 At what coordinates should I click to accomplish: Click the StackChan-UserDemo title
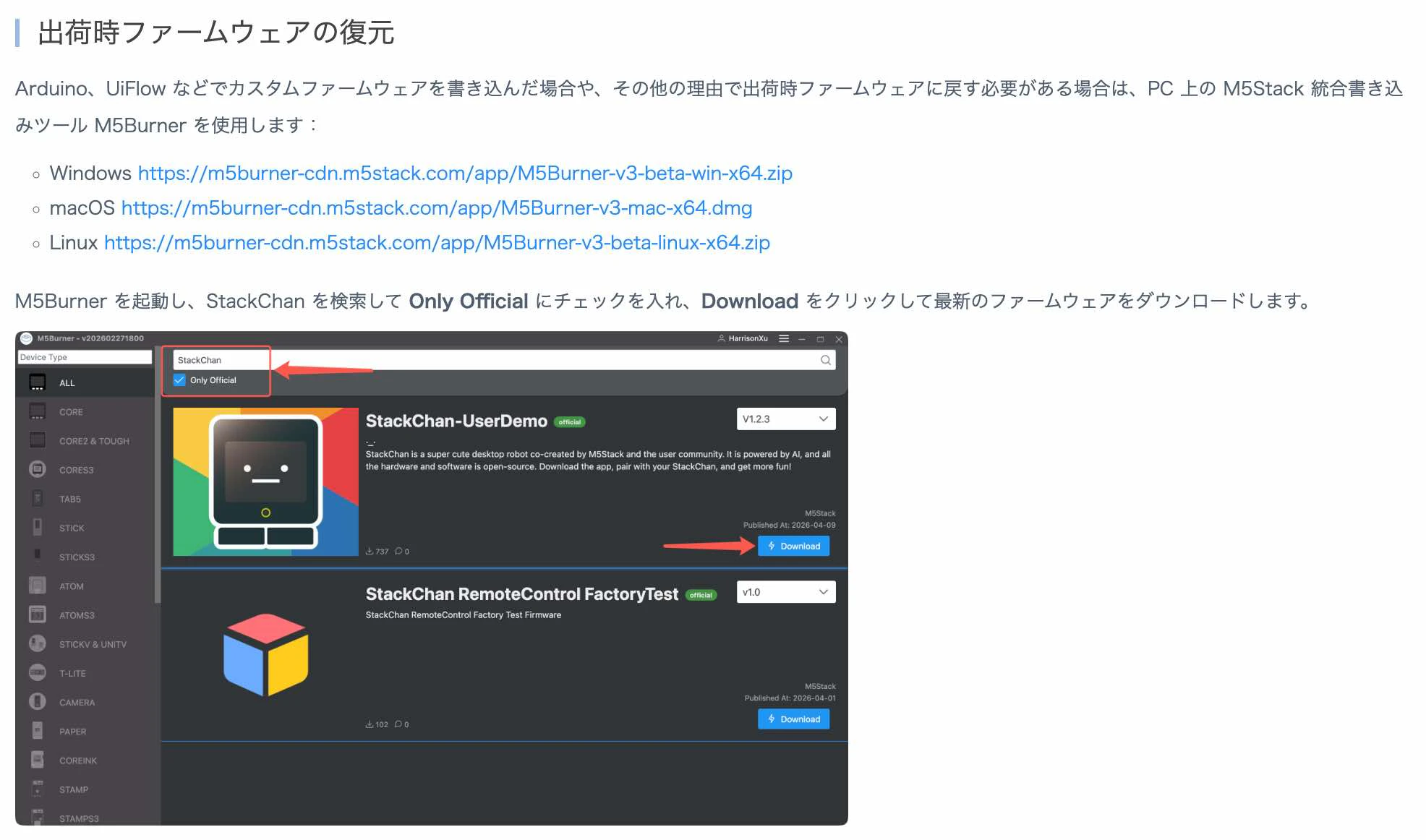456,421
